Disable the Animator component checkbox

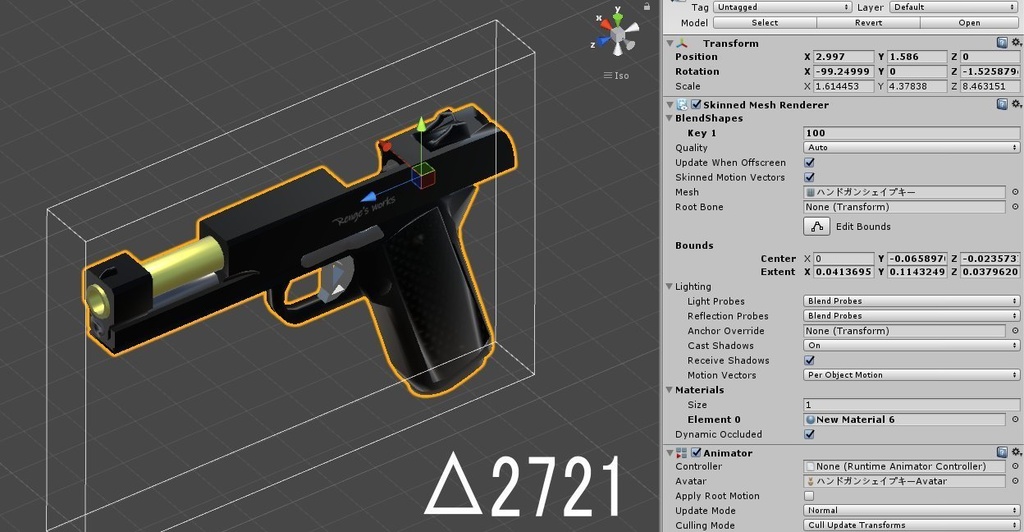pyautogui.click(x=696, y=452)
